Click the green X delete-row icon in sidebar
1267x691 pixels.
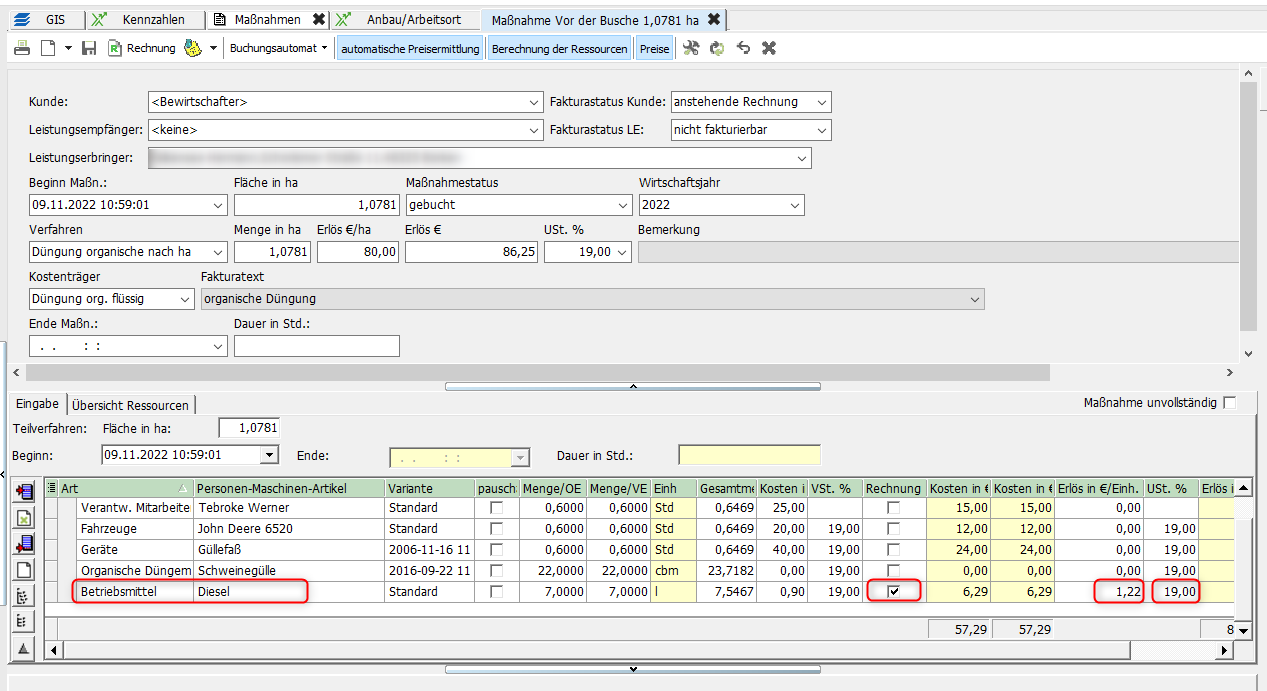click(x=24, y=517)
